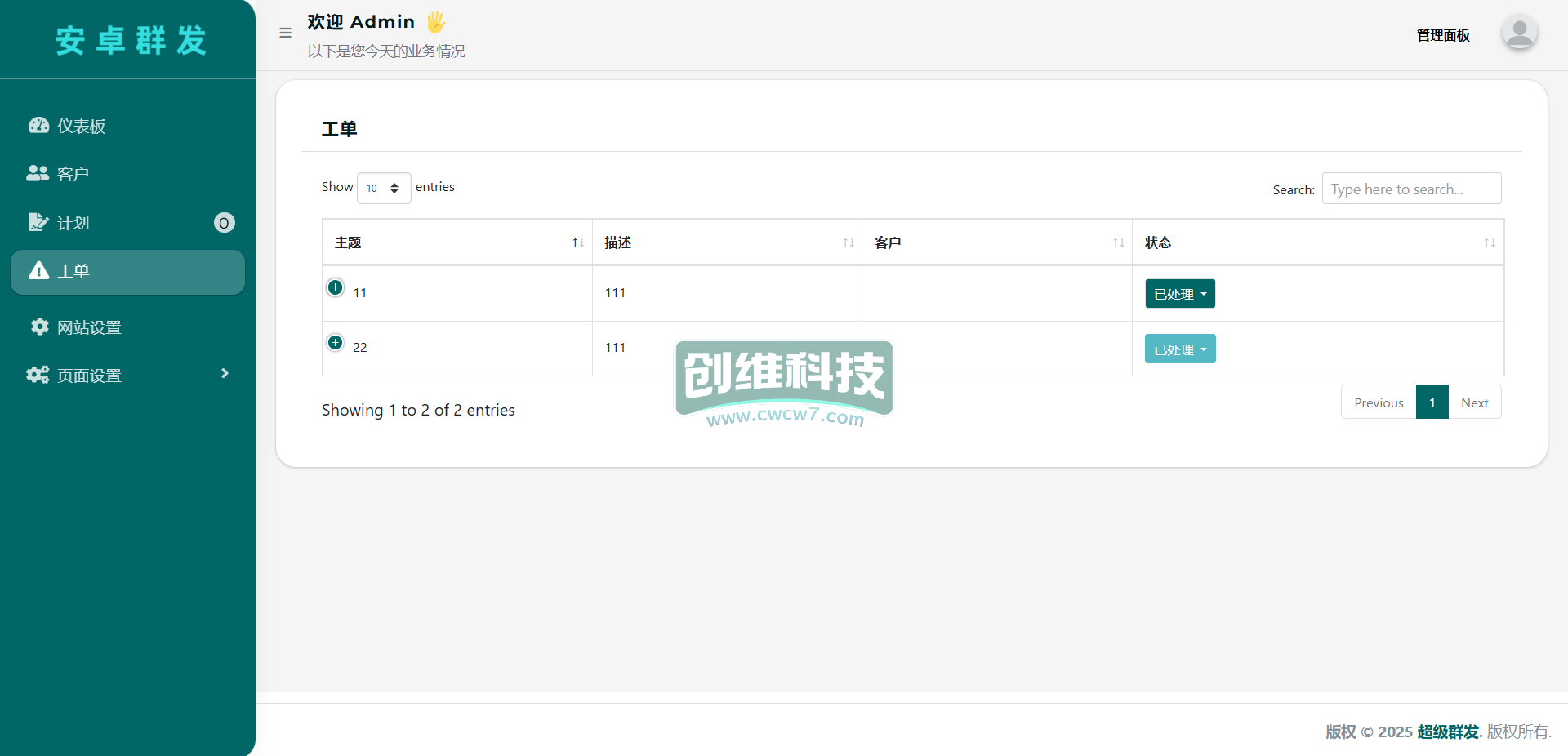Click the 以下是您今天的业务情况 subtitle
This screenshot has height=756, width=1568.
[386, 51]
